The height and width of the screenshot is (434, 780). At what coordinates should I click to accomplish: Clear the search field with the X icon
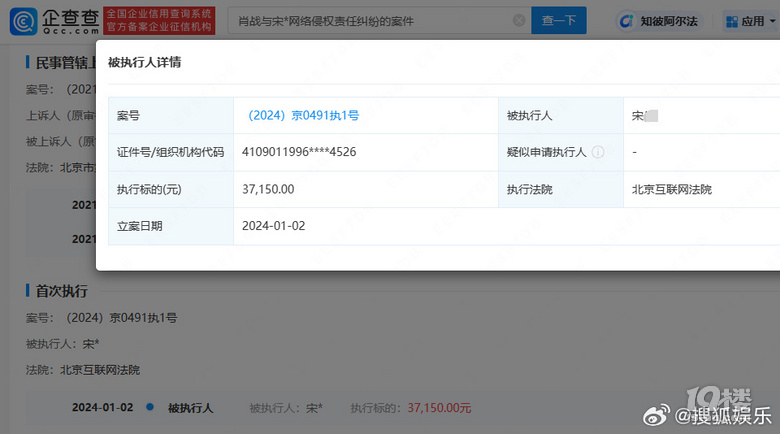[x=519, y=20]
